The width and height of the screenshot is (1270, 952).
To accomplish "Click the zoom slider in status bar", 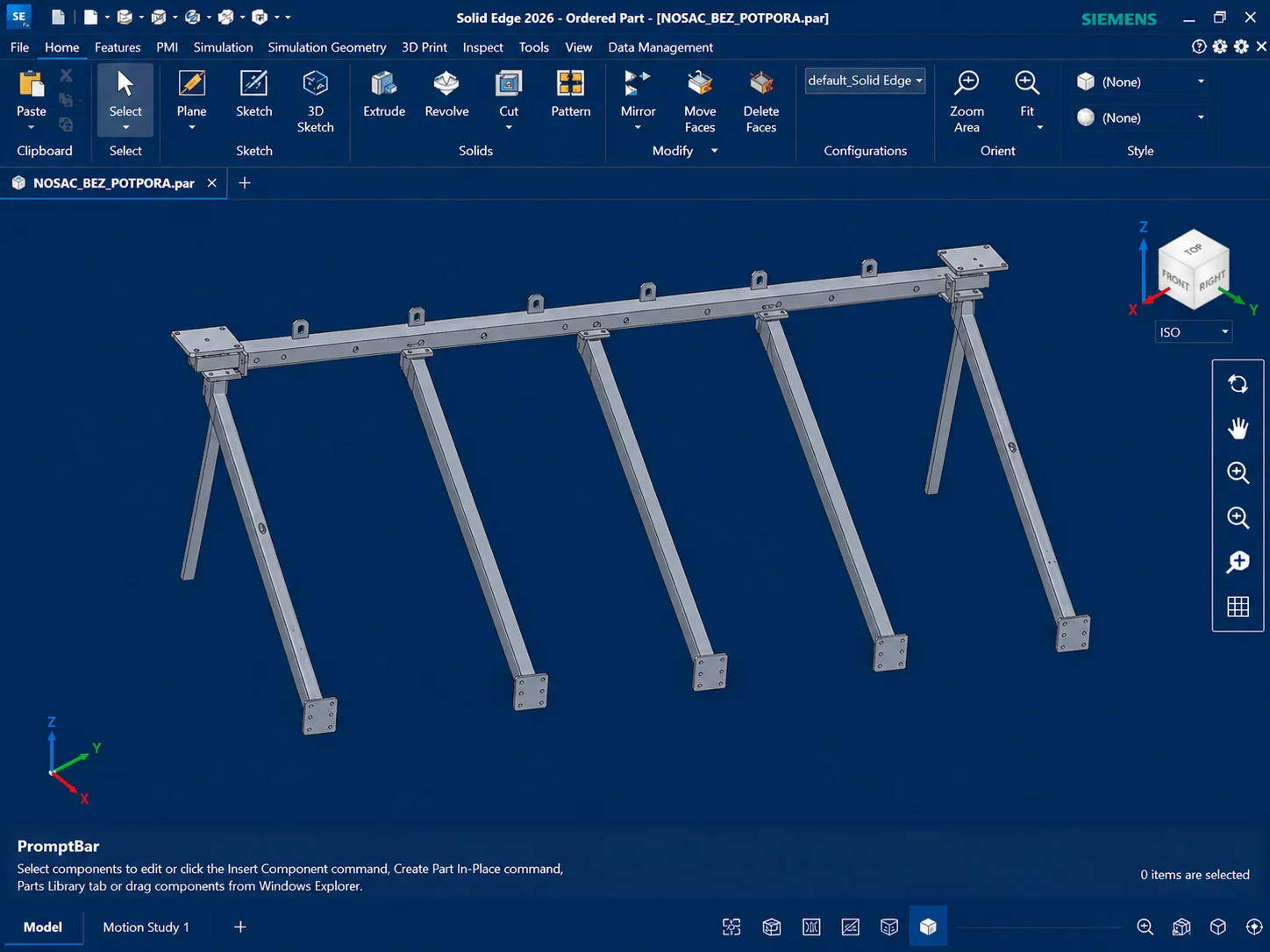I will tap(1038, 927).
